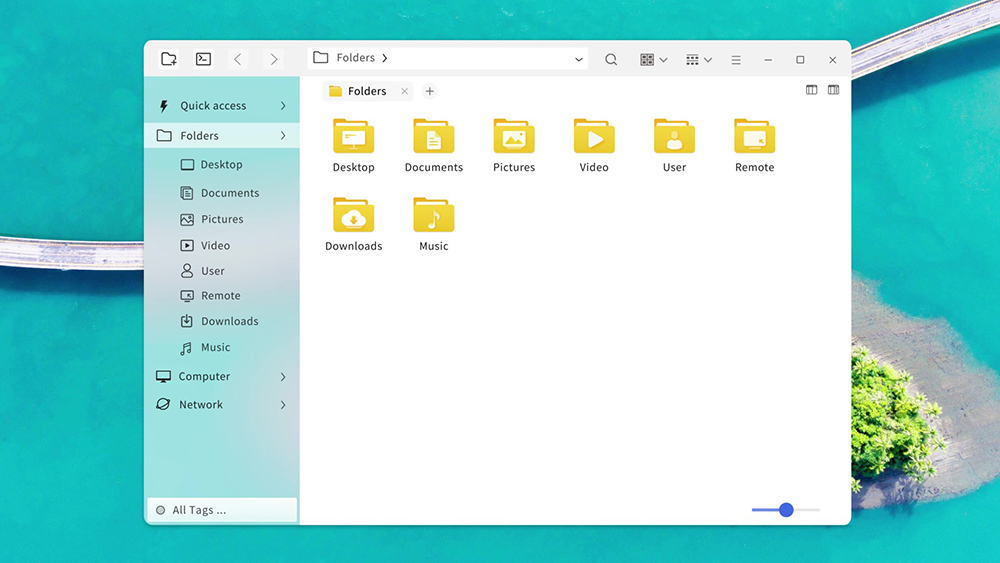Expand the address bar history dropdown
1000x563 pixels.
[579, 60]
